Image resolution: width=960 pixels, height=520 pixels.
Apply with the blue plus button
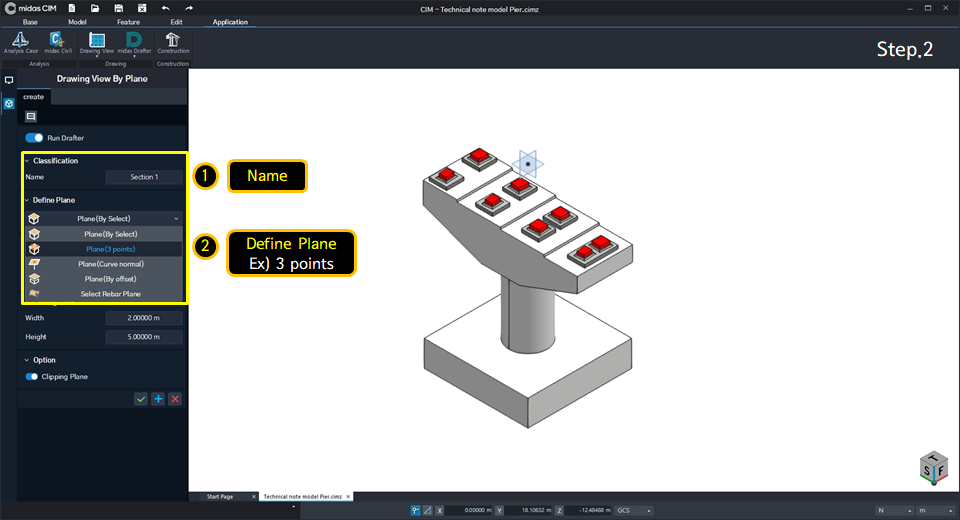(x=158, y=399)
